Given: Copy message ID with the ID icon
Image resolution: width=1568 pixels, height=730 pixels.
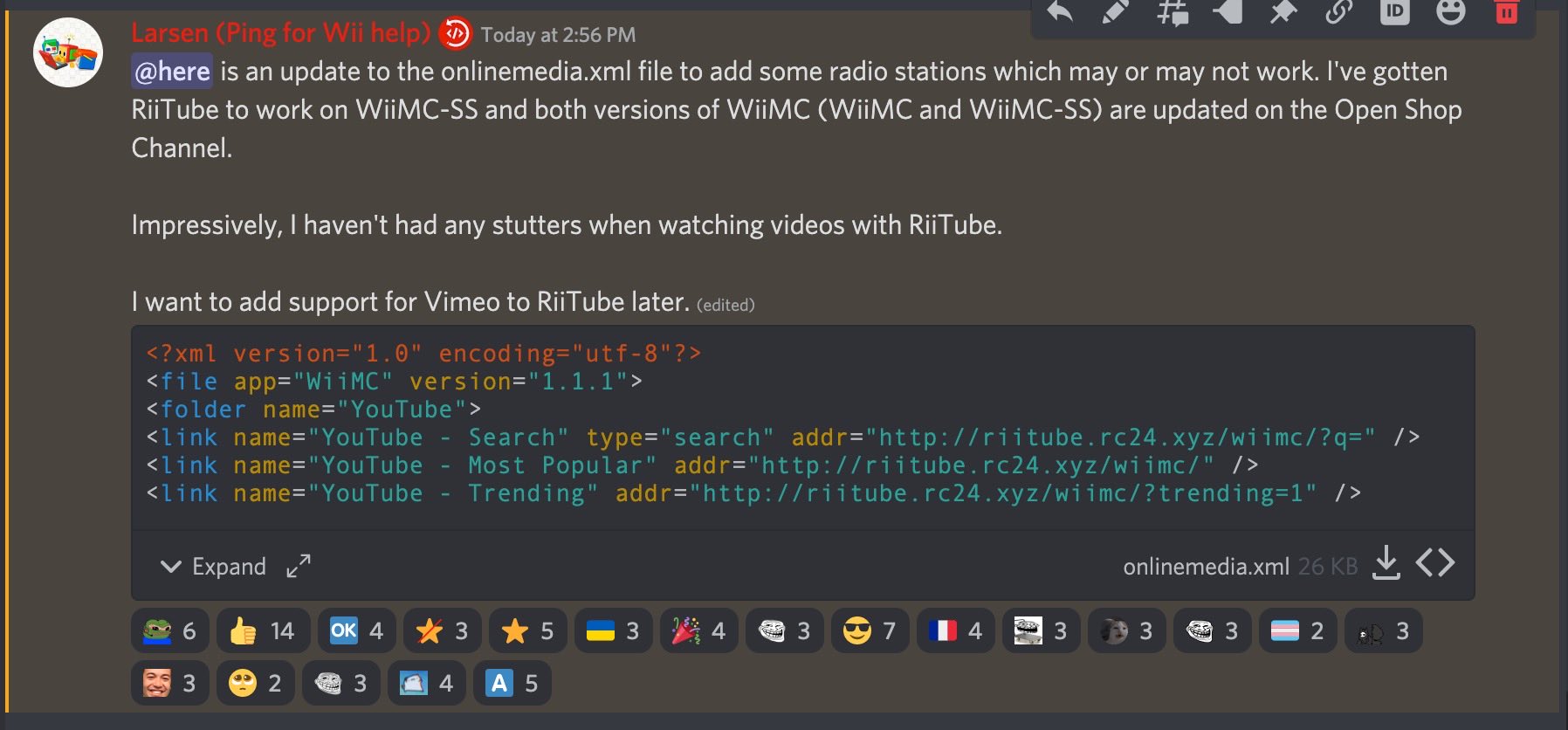Looking at the screenshot, I should tap(1395, 11).
